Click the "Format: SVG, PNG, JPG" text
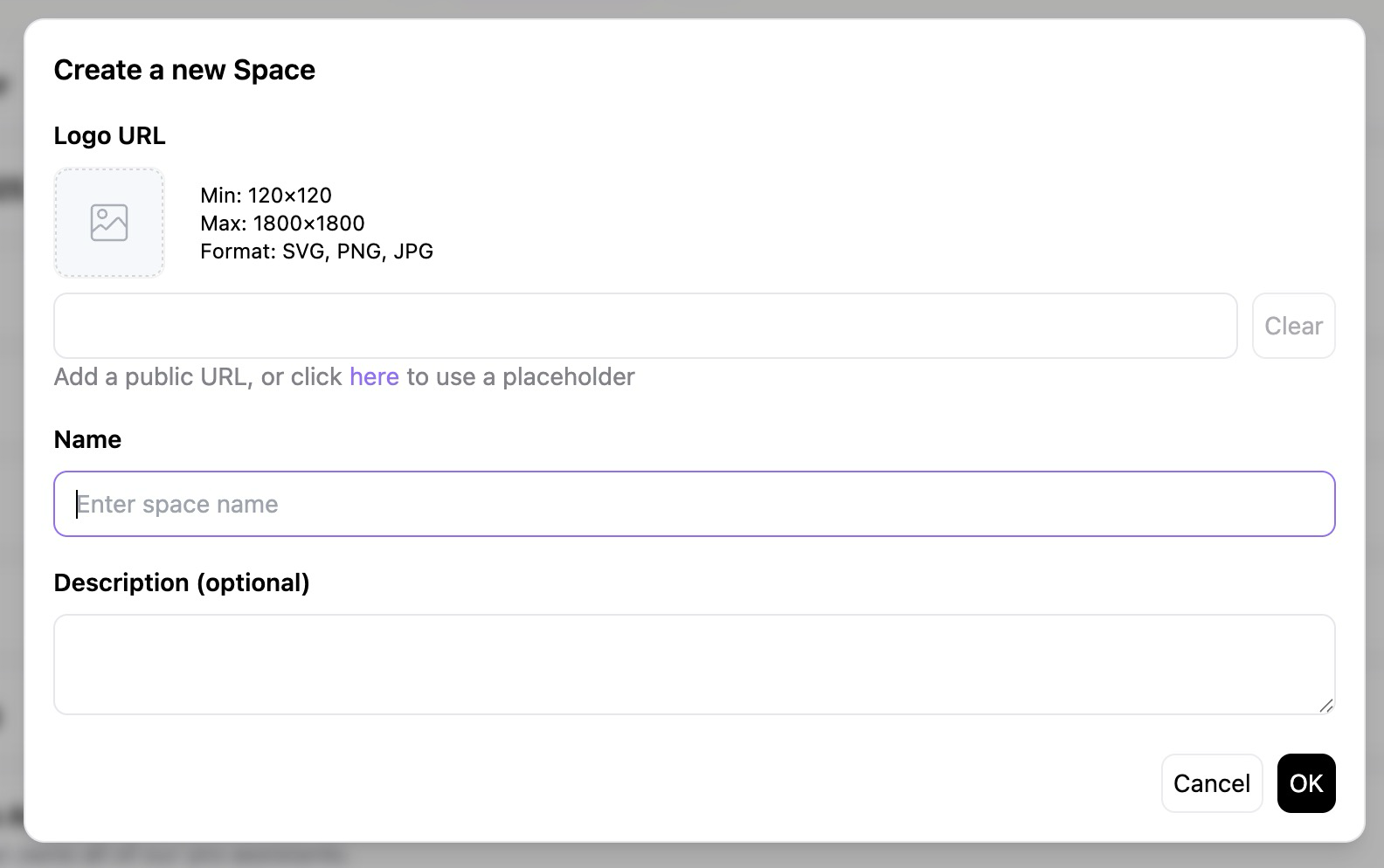This screenshot has width=1384, height=868. click(316, 251)
